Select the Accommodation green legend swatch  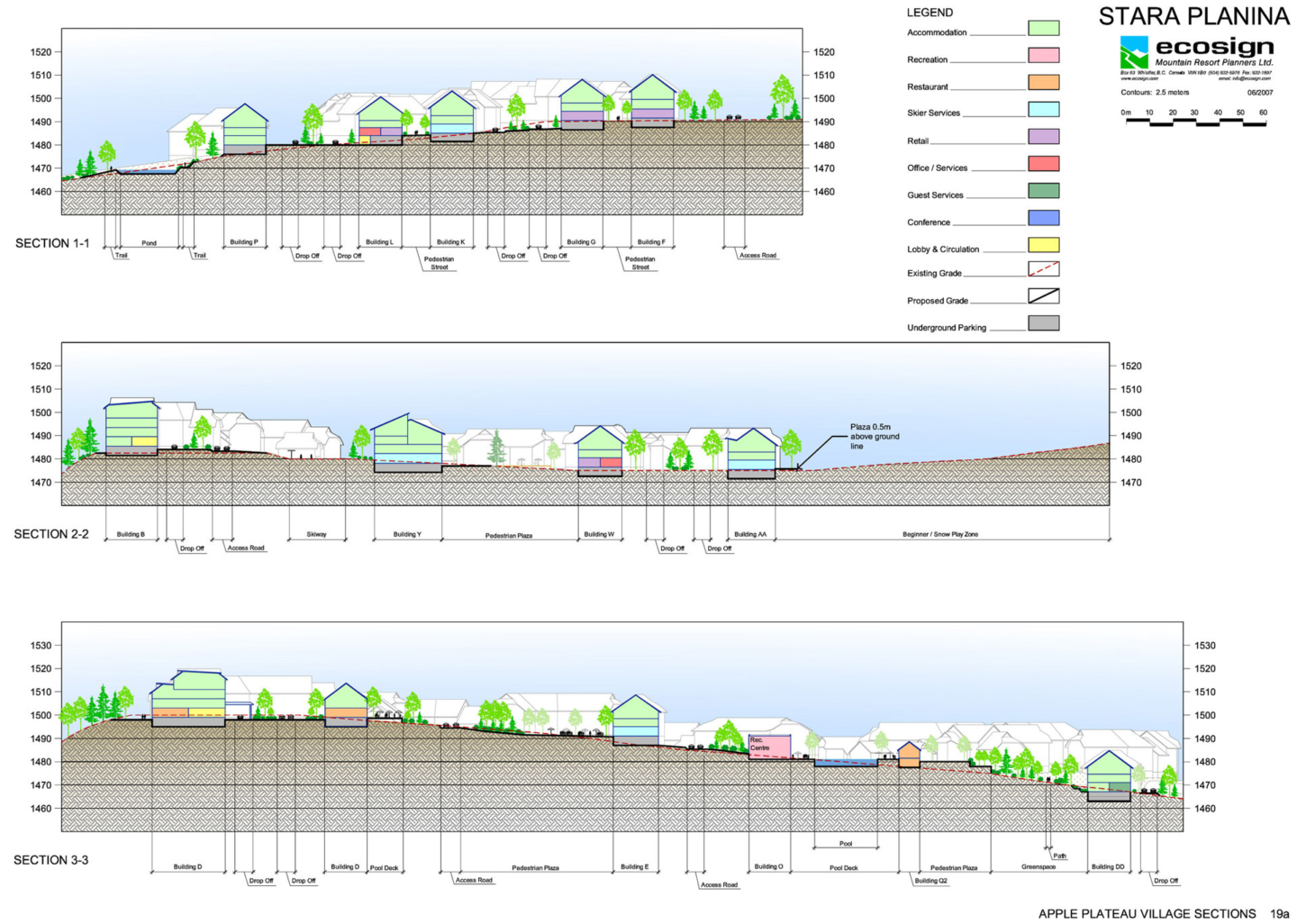coord(1044,28)
